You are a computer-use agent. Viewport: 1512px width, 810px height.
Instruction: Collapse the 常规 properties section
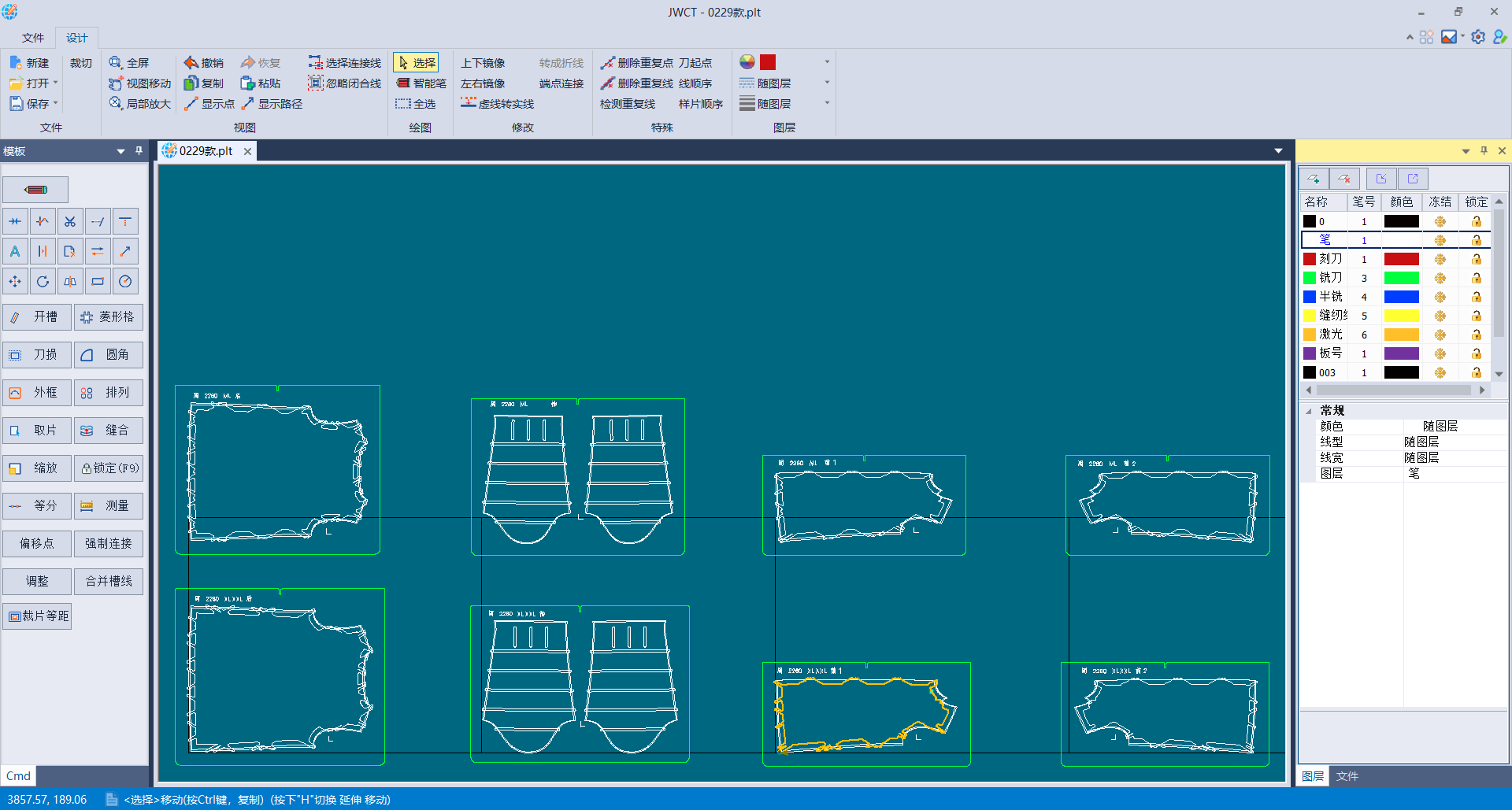pos(1309,411)
